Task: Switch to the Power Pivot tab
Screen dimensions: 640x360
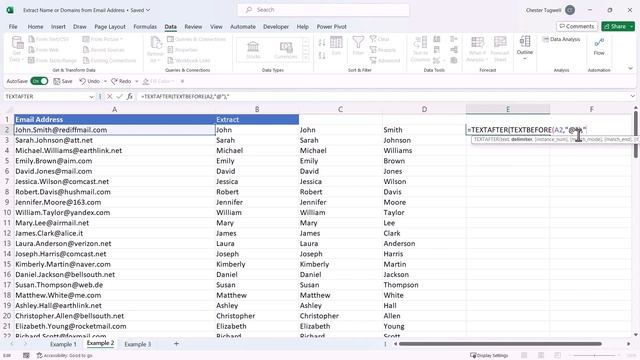Action: tap(331, 27)
